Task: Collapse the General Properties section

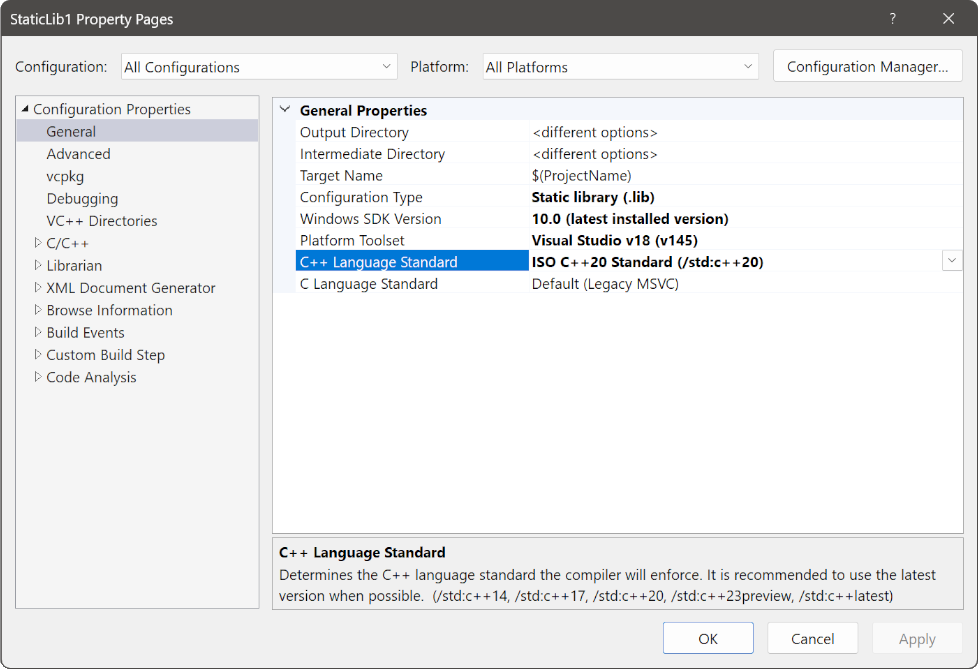Action: tap(285, 110)
